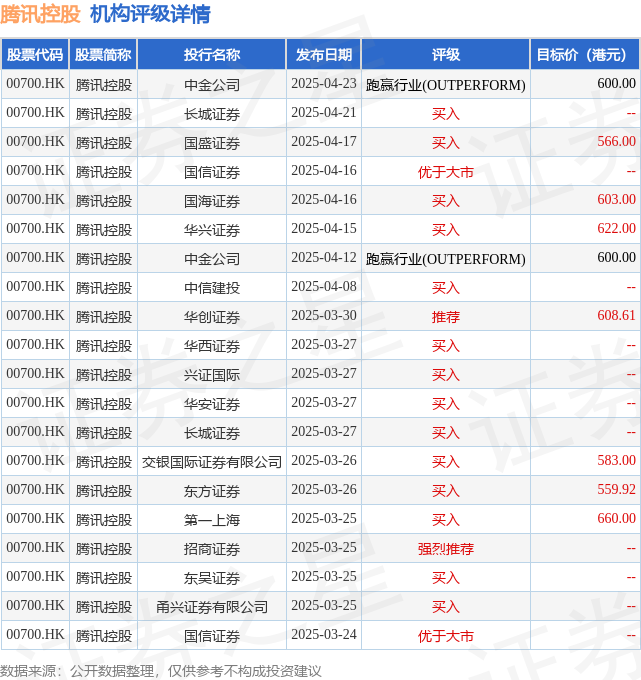Select the 华西证券 broker cell

tap(212, 346)
